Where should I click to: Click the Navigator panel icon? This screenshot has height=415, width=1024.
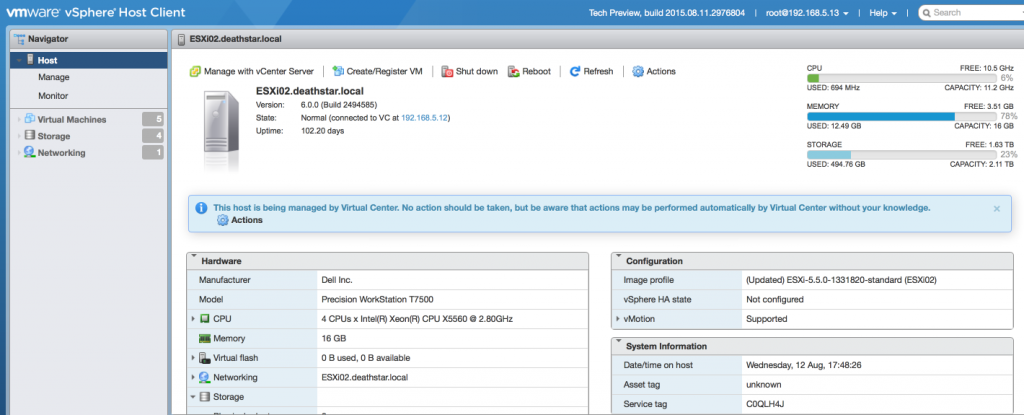click(x=20, y=39)
